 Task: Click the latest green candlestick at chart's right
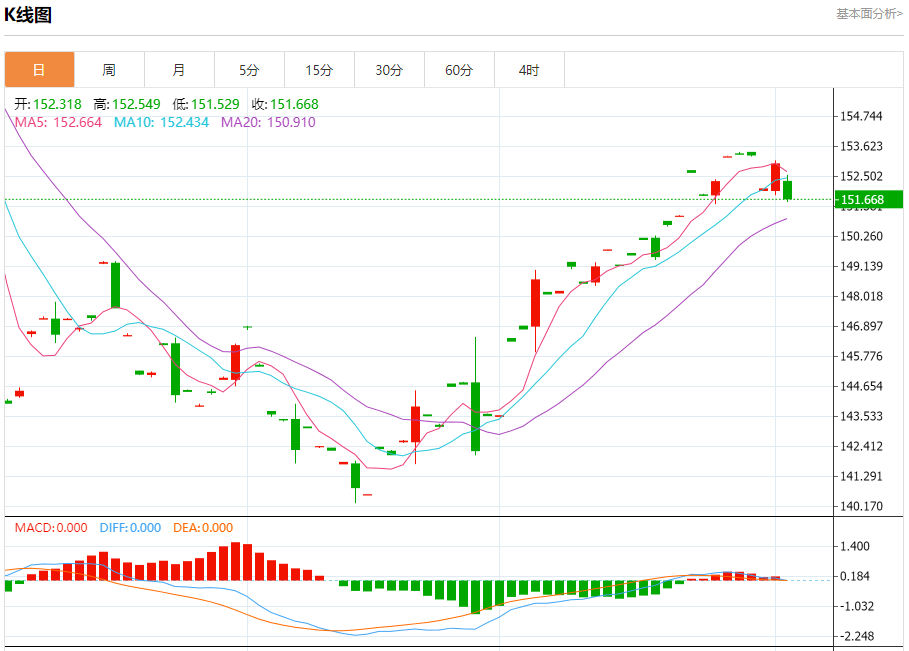point(787,190)
